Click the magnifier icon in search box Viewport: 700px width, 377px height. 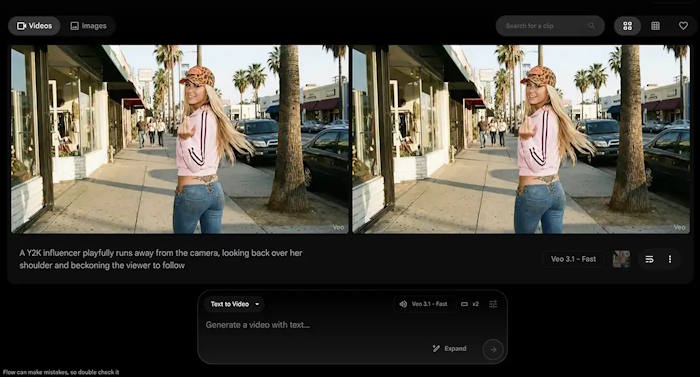592,26
